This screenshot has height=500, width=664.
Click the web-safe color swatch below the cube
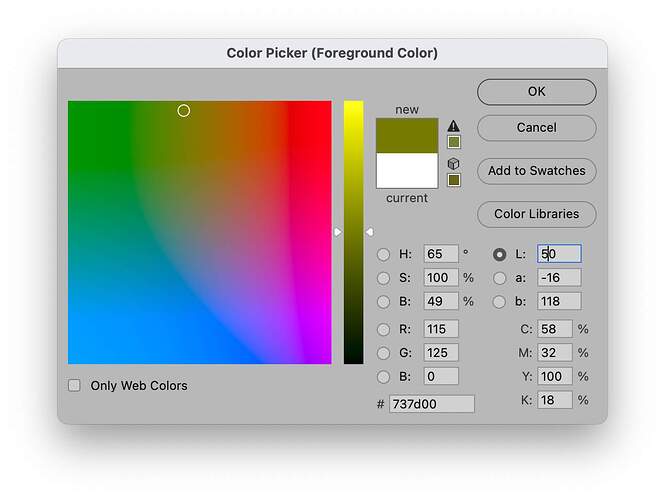[x=454, y=180]
